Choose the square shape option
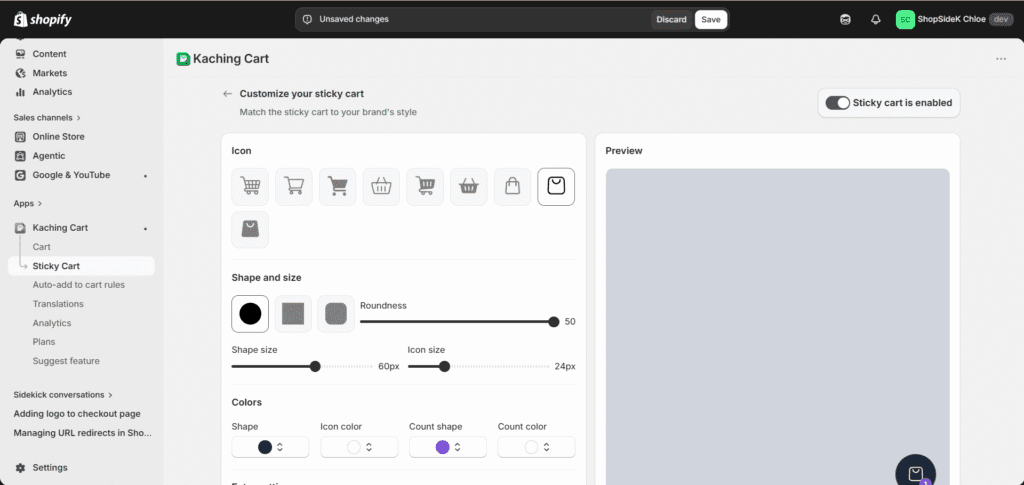Viewport: 1024px width, 485px height. click(x=293, y=314)
